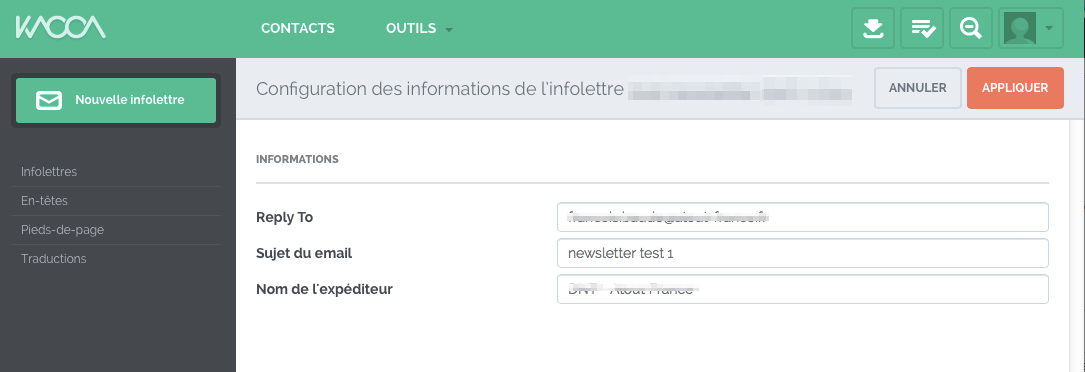Expand the Outils menu arrow
1085x372 pixels.
[x=448, y=30]
